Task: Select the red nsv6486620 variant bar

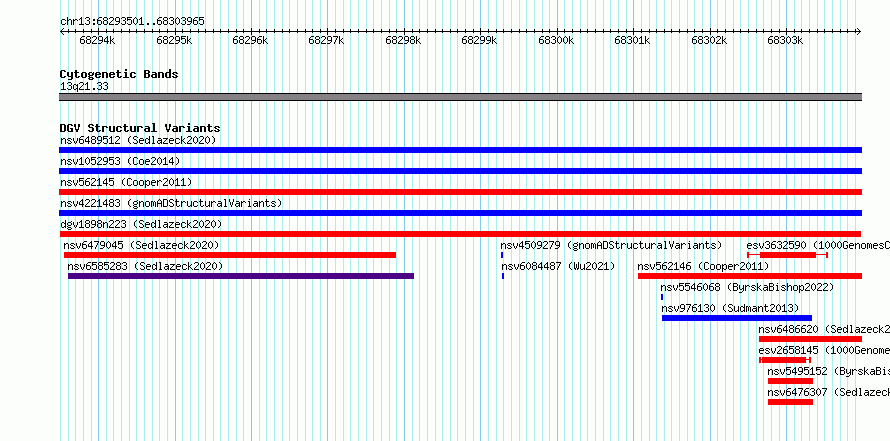Action: point(811,339)
